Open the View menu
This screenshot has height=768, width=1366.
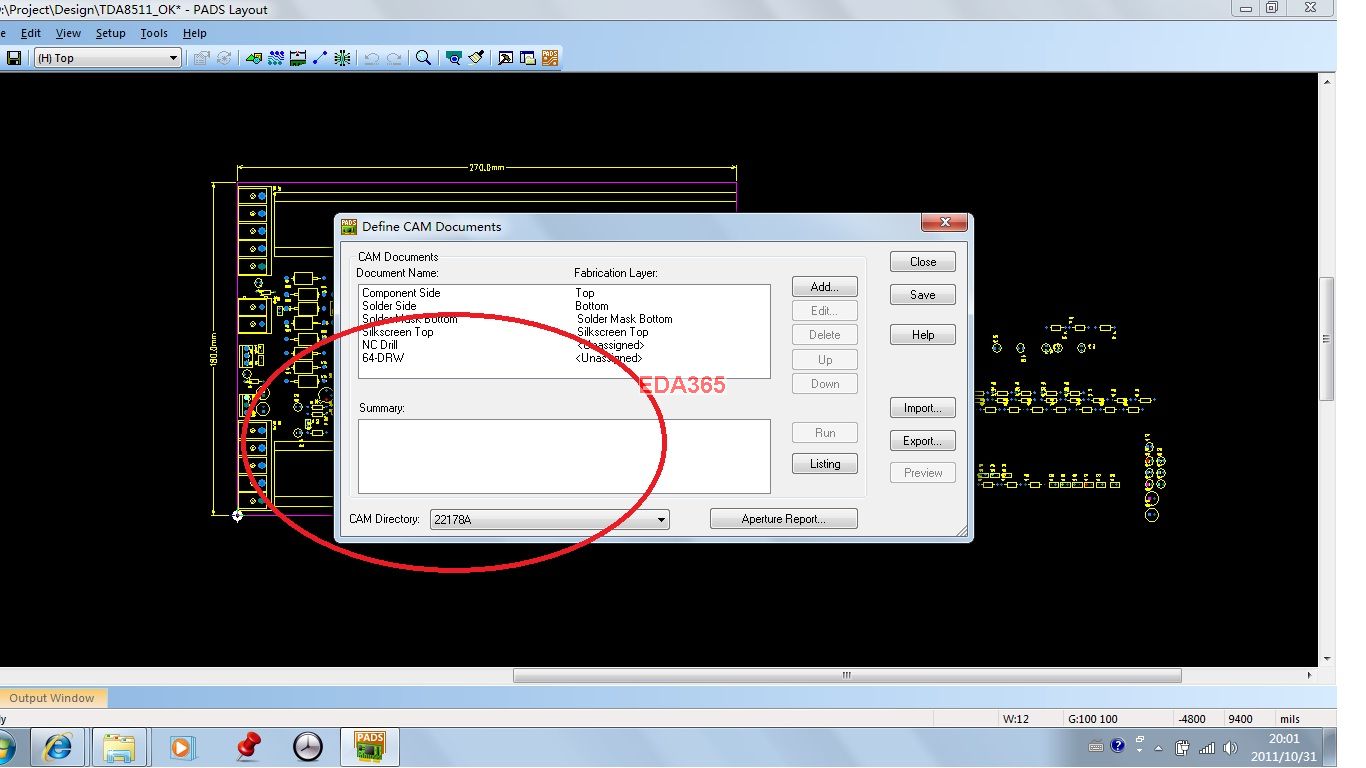(x=68, y=33)
